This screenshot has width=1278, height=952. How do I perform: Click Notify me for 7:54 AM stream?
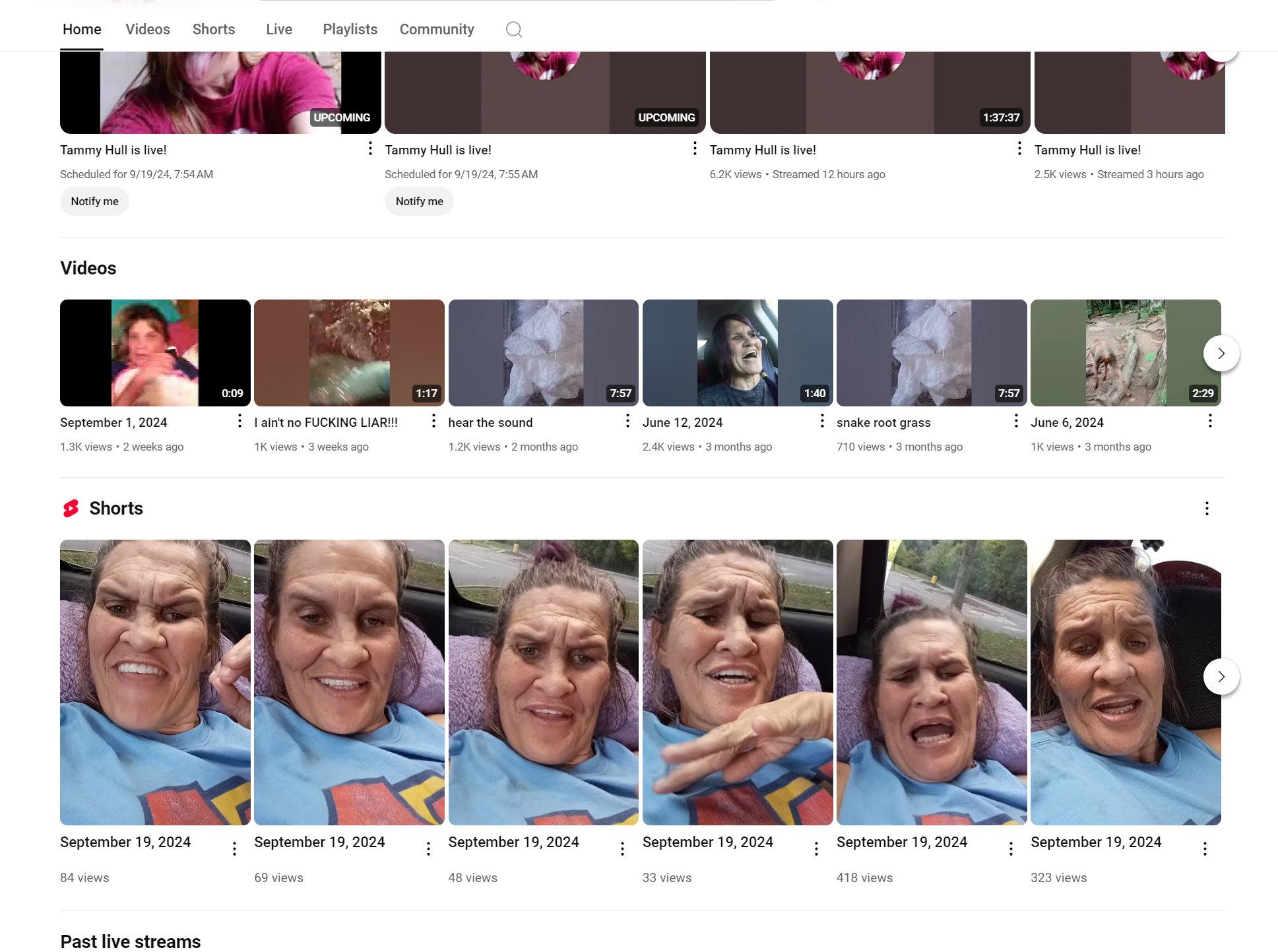click(94, 201)
